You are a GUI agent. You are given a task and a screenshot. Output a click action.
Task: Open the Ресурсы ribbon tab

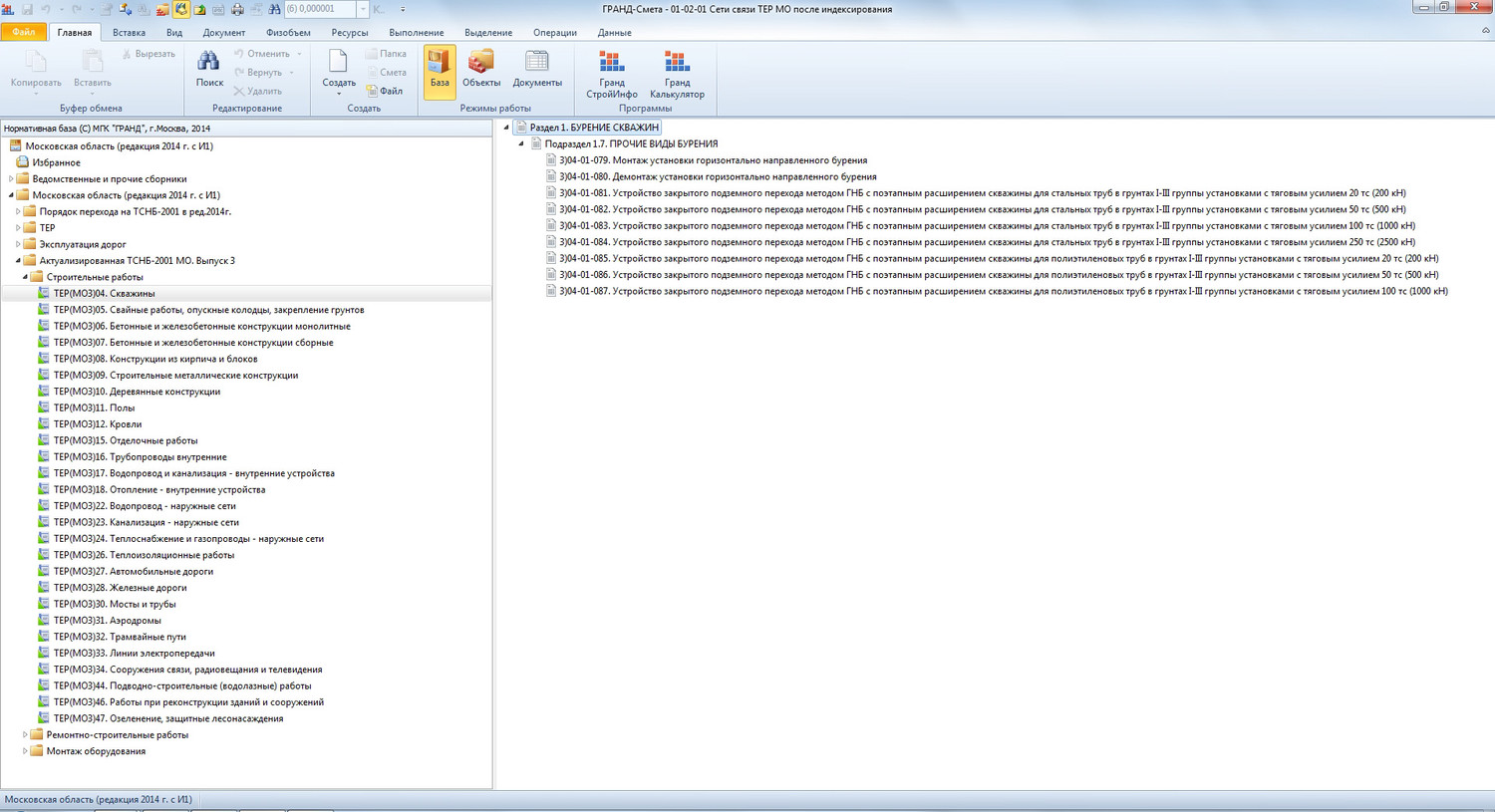(350, 33)
